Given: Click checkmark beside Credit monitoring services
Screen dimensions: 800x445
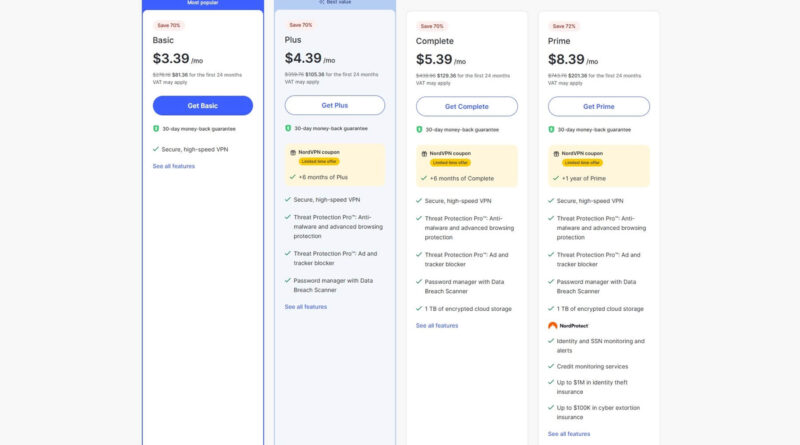Looking at the screenshot, I should [x=551, y=366].
